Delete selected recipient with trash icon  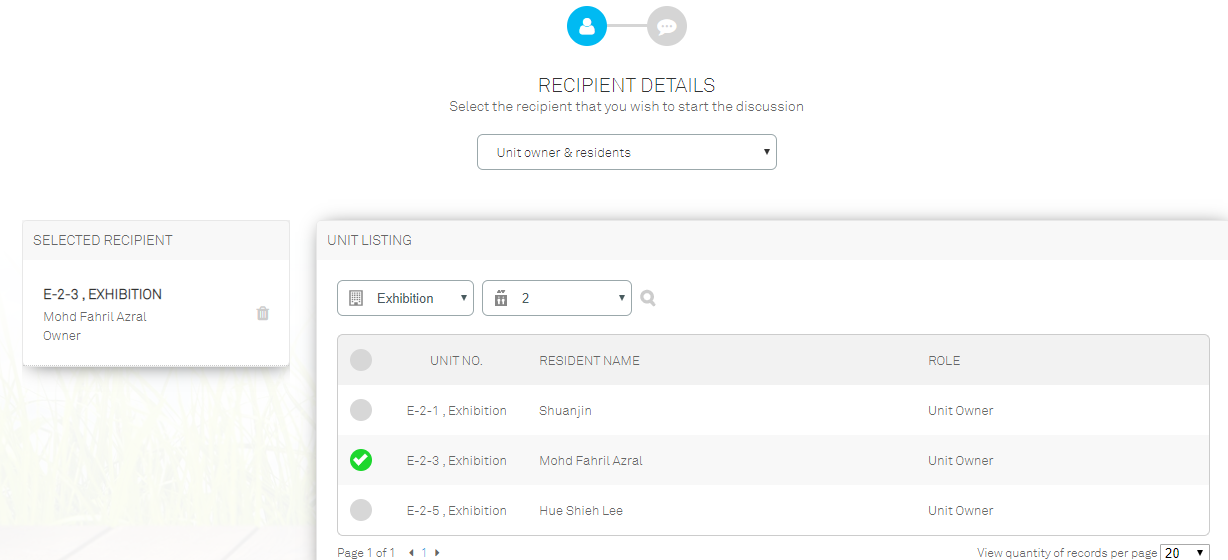point(263,313)
